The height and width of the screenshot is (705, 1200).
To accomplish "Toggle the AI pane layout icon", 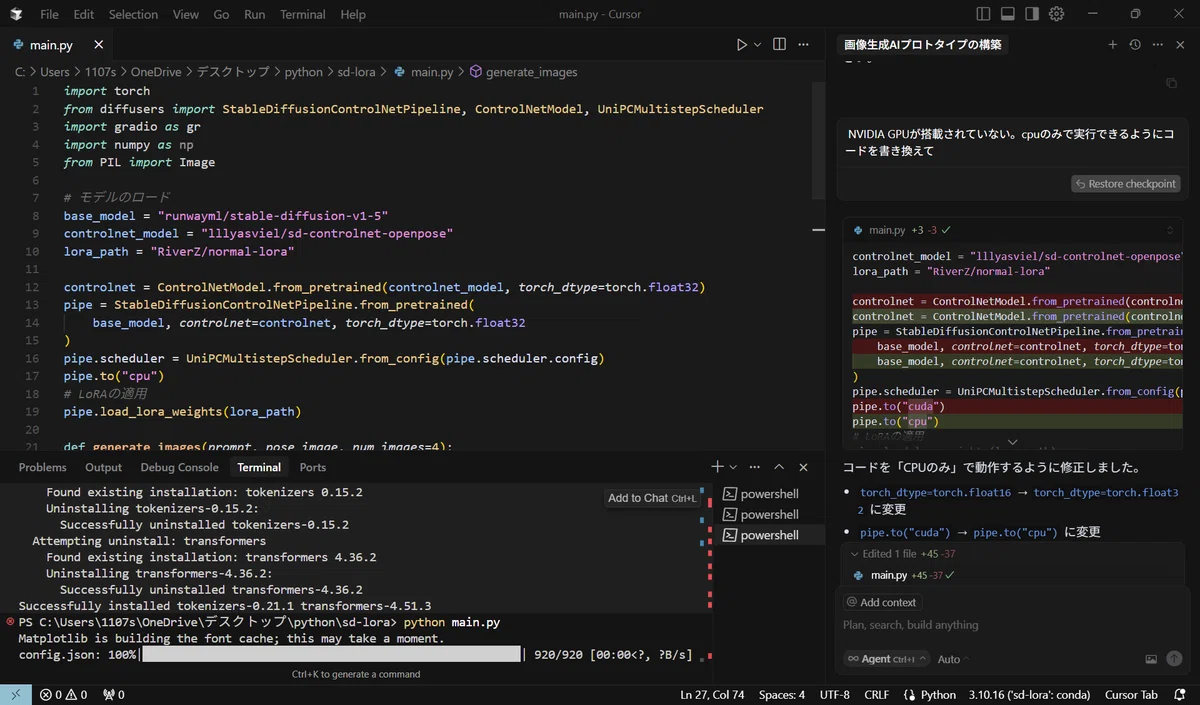I will (1032, 14).
